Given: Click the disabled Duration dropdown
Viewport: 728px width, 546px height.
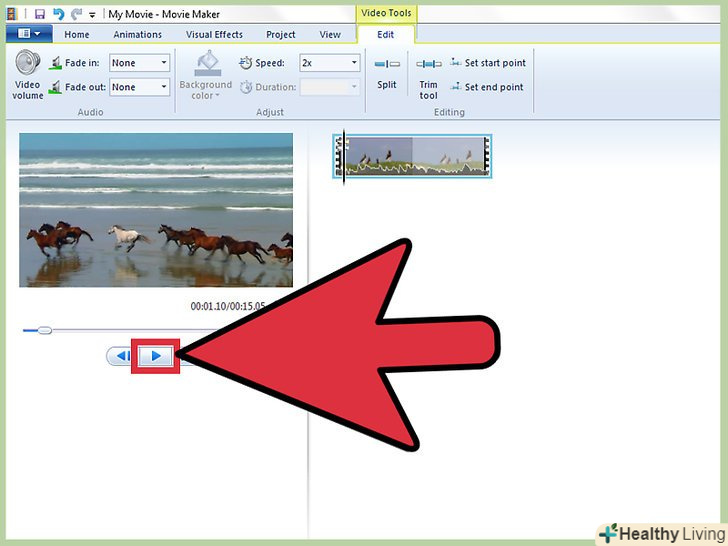Looking at the screenshot, I should pos(330,87).
